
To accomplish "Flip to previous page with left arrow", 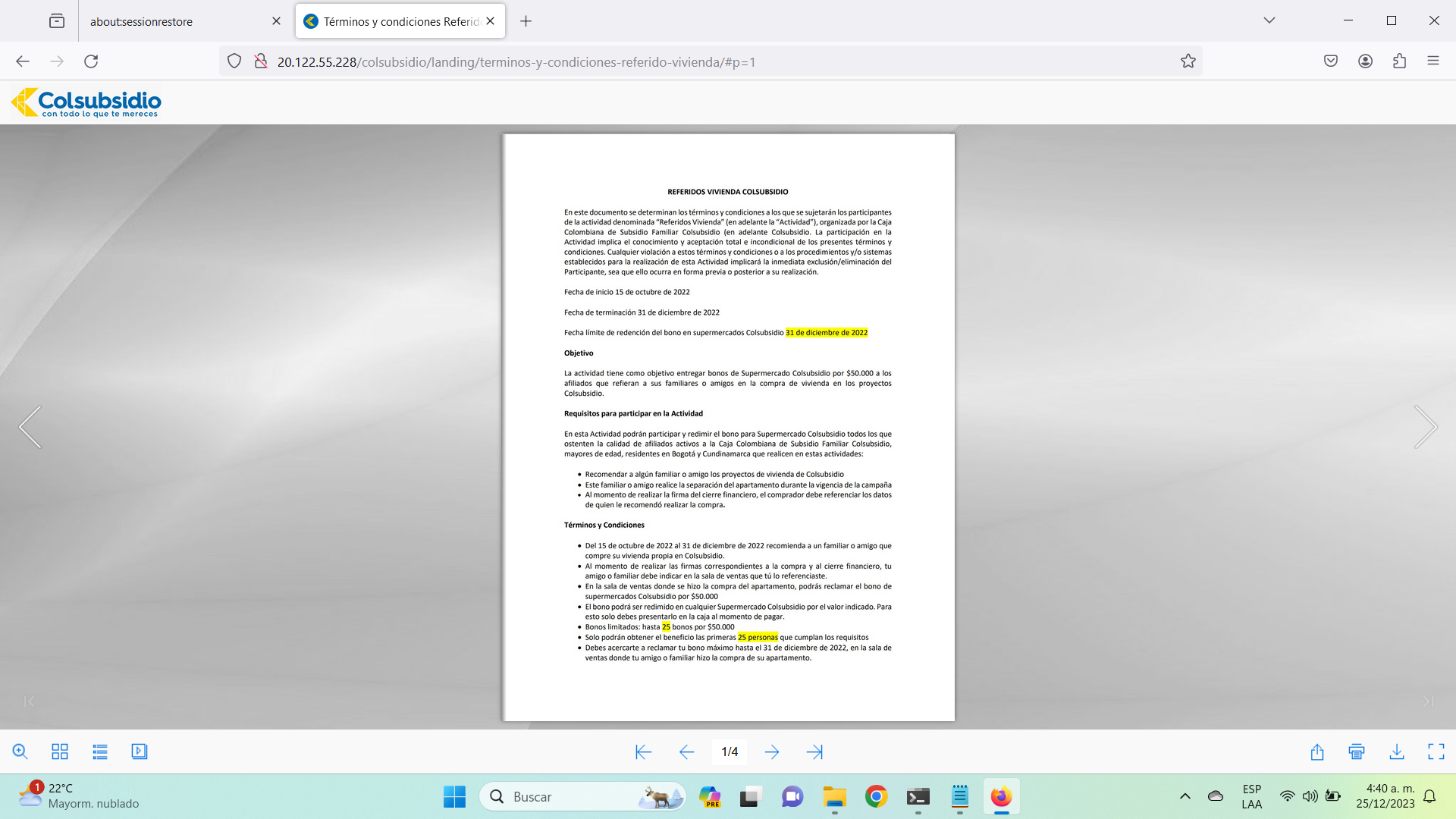I will (x=30, y=427).
